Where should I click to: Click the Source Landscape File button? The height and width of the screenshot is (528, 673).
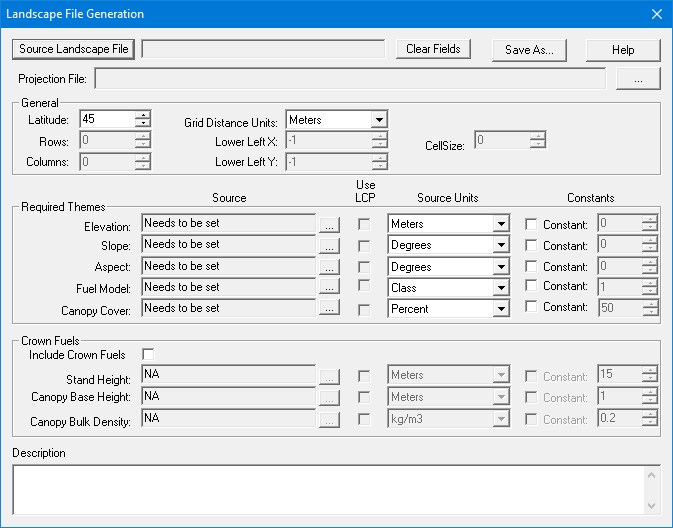tap(73, 49)
